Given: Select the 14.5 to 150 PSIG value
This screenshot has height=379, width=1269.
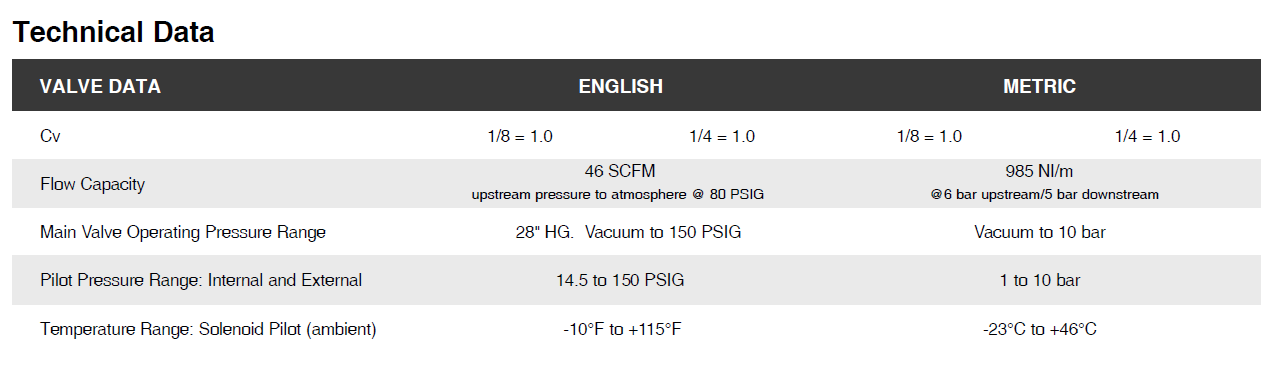Looking at the screenshot, I should click(x=620, y=280).
